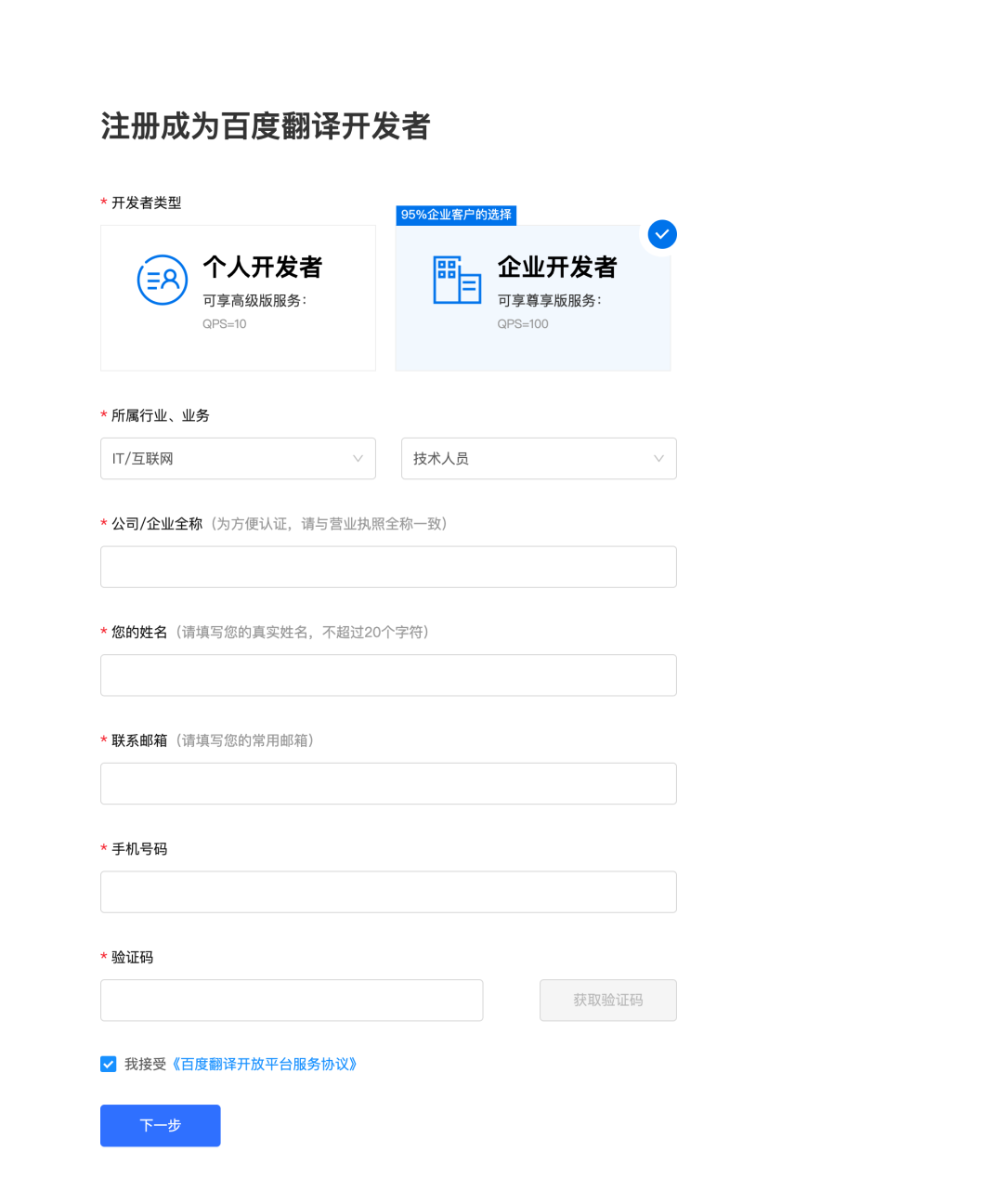The image size is (1003, 1204).
Task: Open the IT/互联网 industry dropdown
Action: point(238,459)
